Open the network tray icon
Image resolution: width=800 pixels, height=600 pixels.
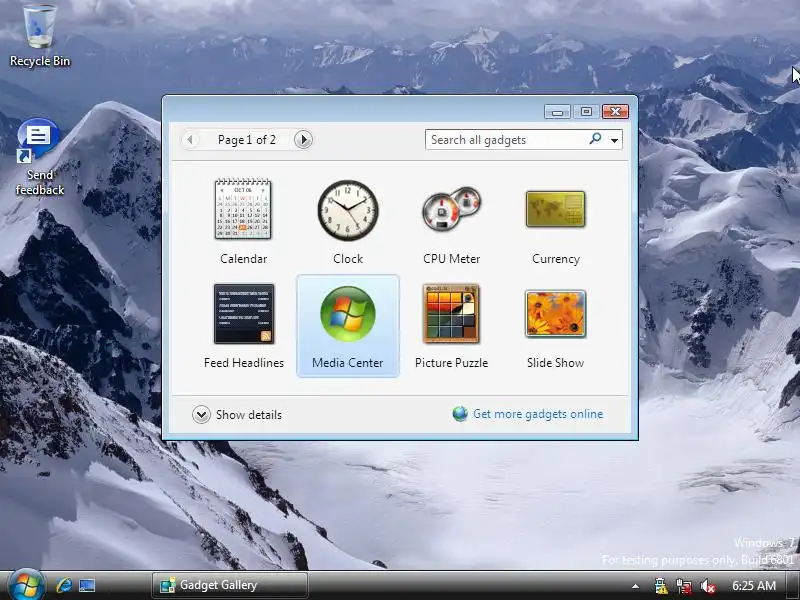[x=684, y=586]
